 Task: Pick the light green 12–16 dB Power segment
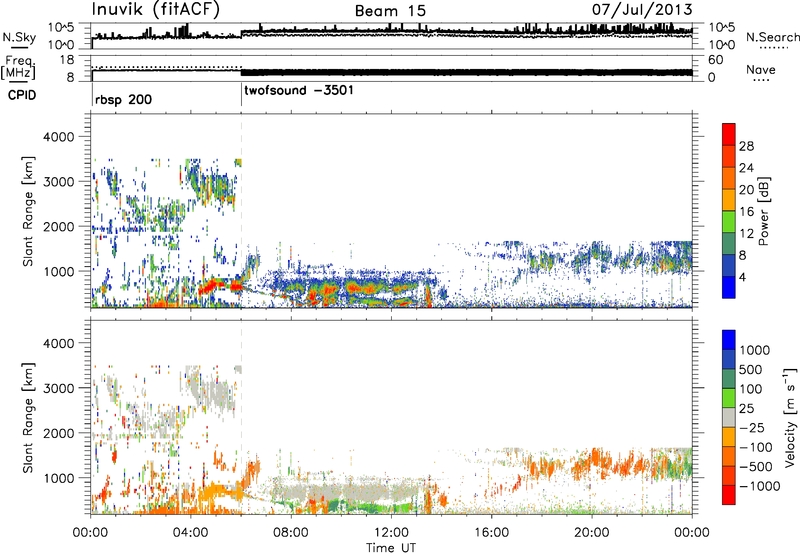click(x=729, y=222)
